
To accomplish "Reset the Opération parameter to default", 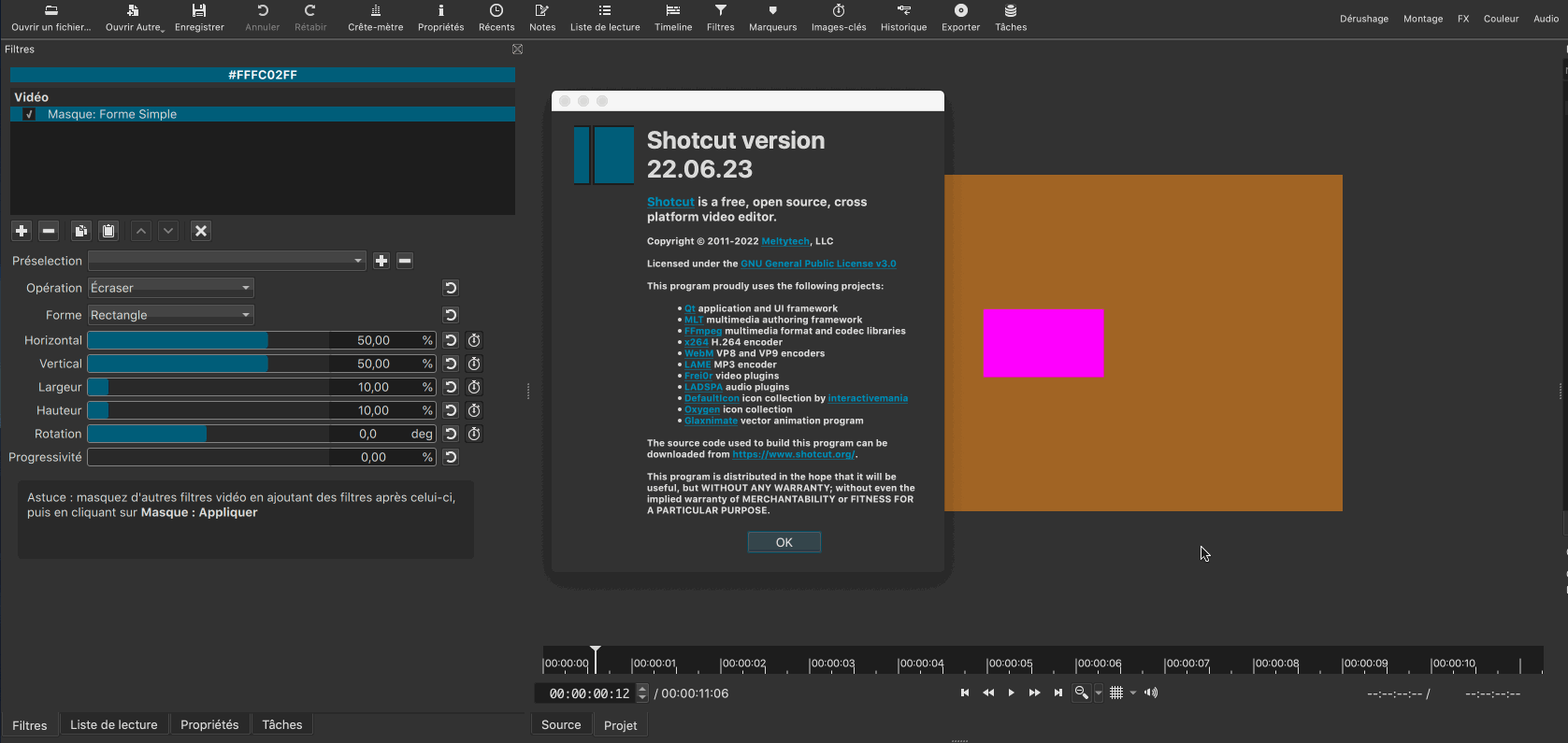I will [x=451, y=288].
